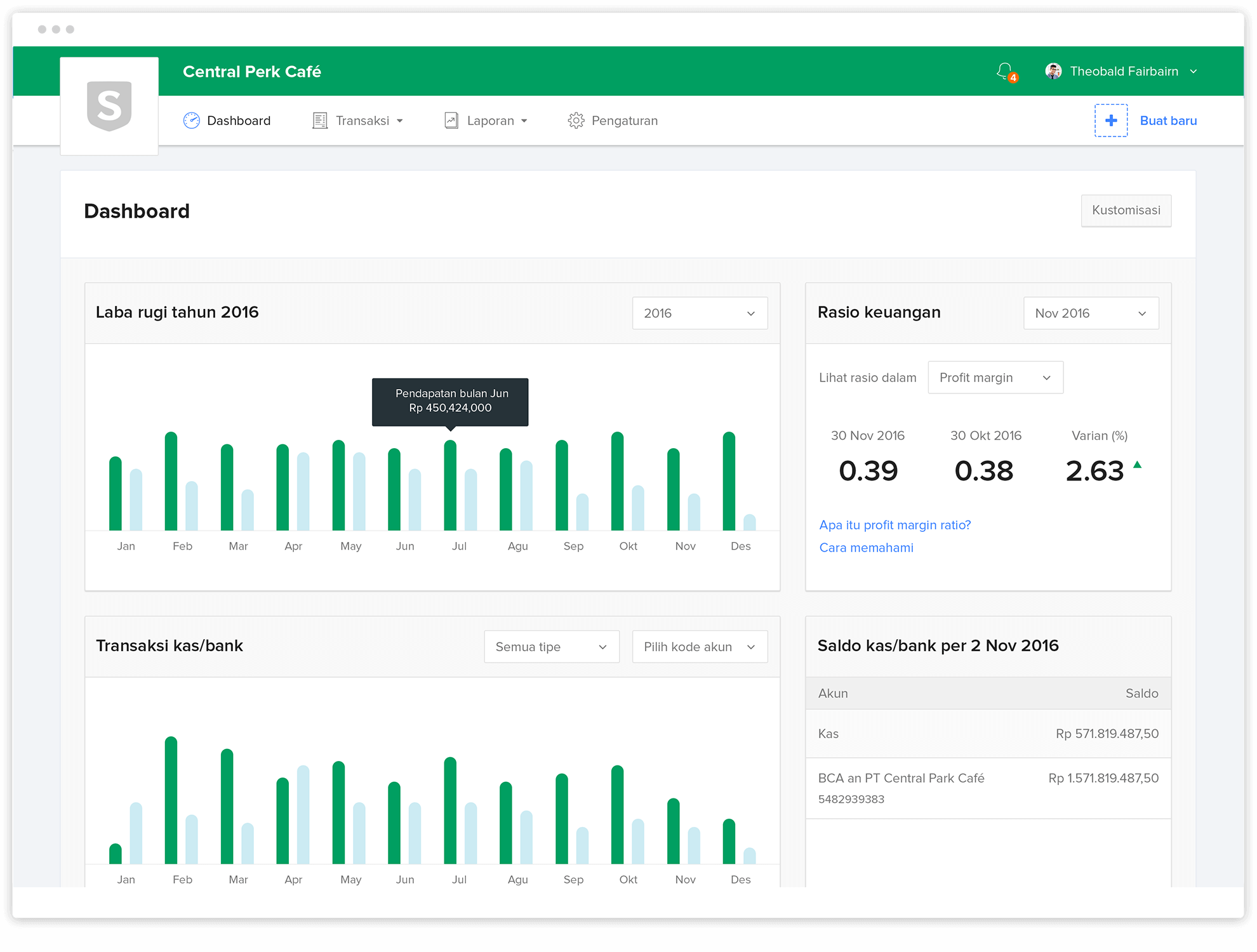Click the Saldo column header
This screenshot has height=952, width=1257.
(1141, 693)
